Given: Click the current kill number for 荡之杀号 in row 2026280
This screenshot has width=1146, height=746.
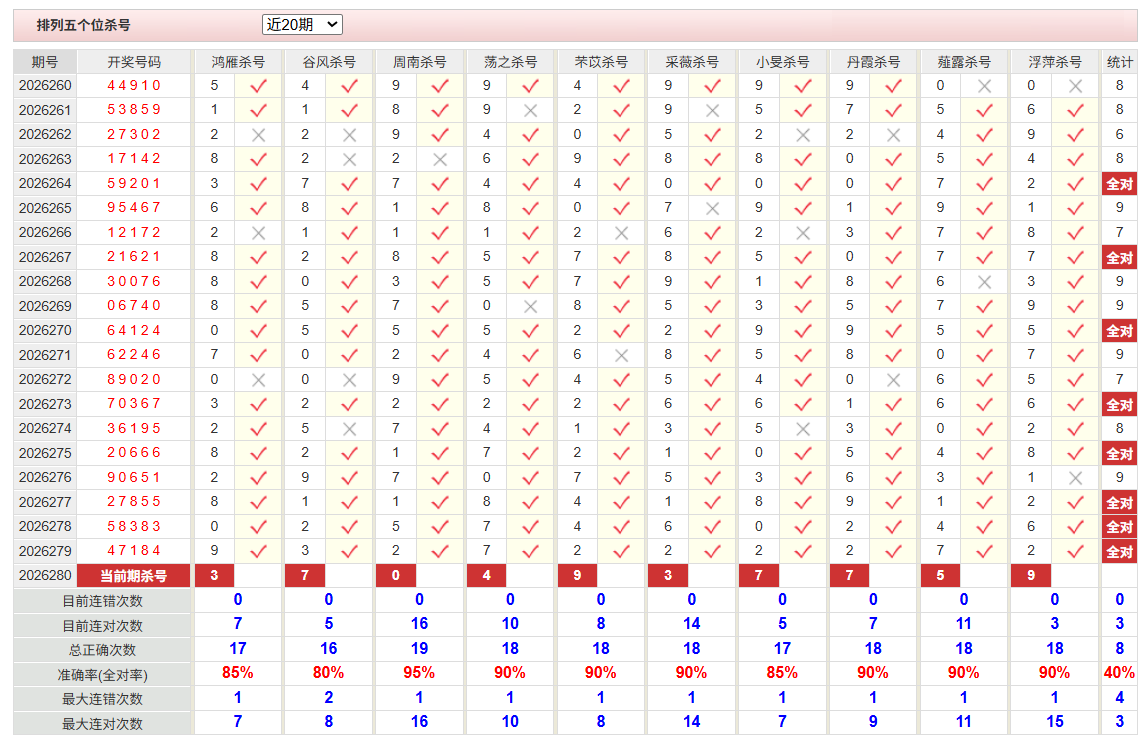Looking at the screenshot, I should click(487, 576).
